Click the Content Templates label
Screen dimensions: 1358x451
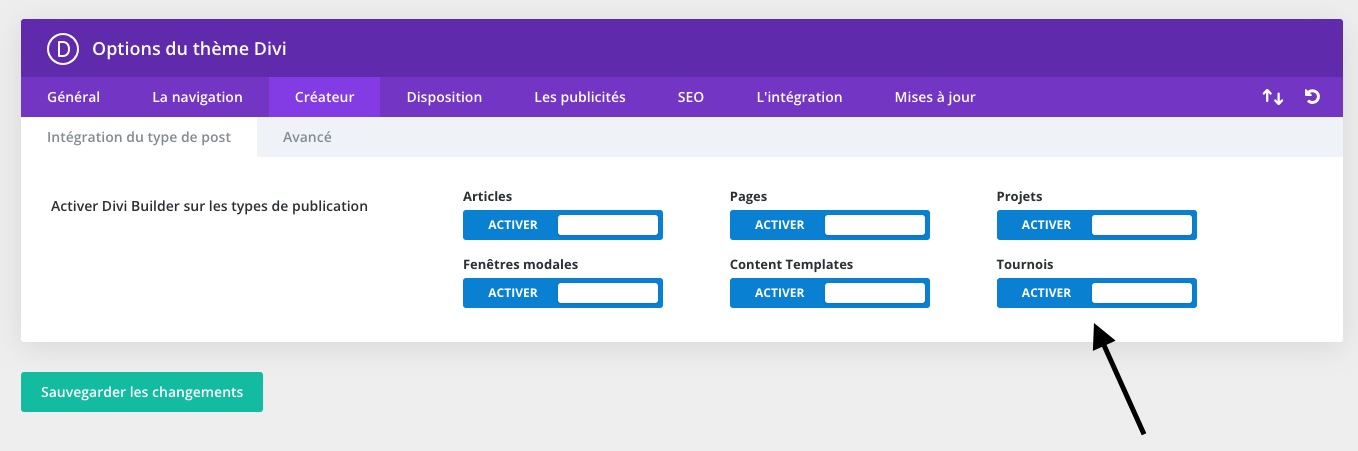pyautogui.click(x=792, y=265)
